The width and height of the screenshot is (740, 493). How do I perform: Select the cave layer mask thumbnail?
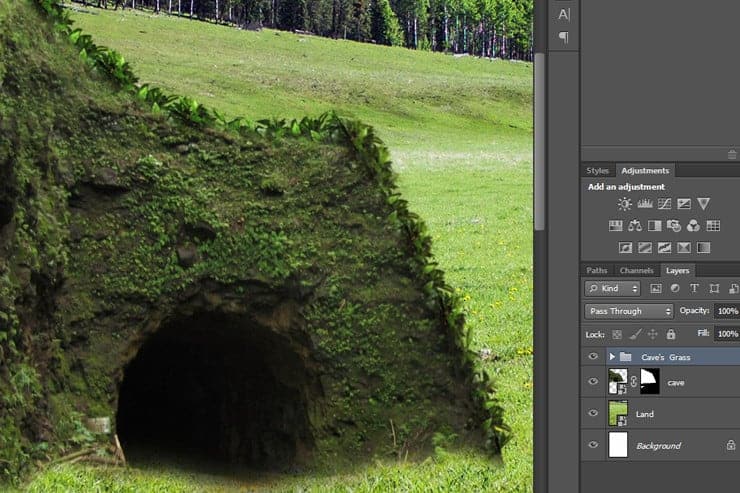[649, 382]
